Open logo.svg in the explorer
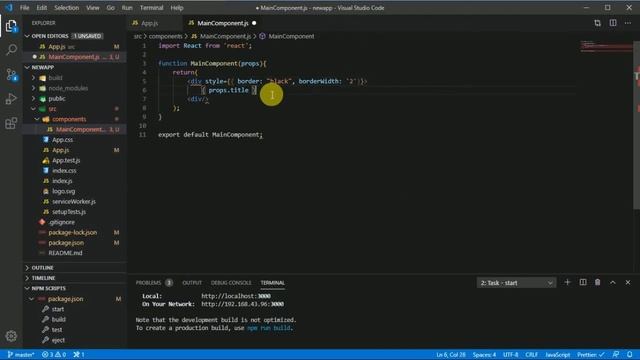This screenshot has width=640, height=360. point(63,191)
